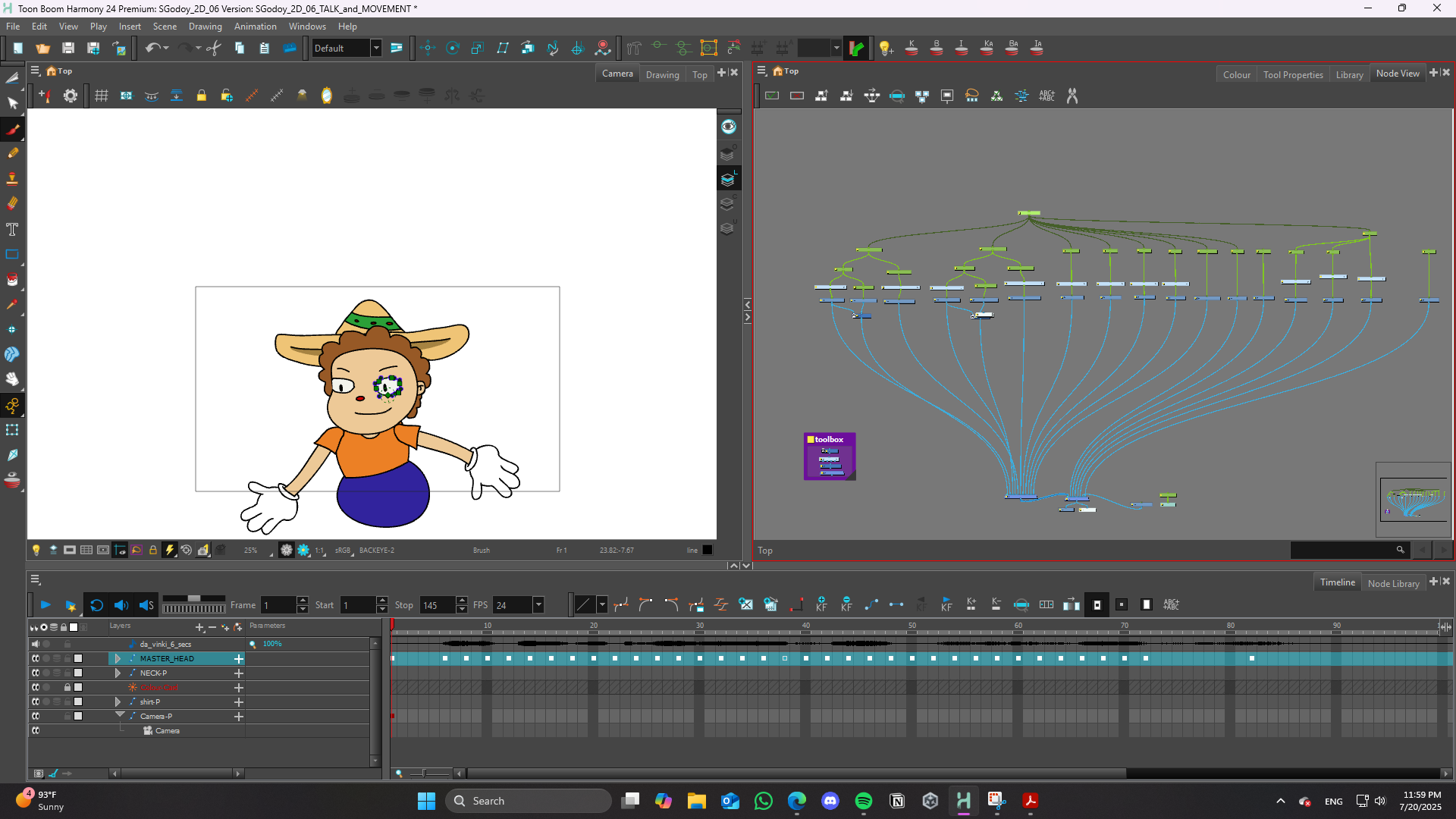Select the Text tool
The image size is (1456, 819).
12,229
